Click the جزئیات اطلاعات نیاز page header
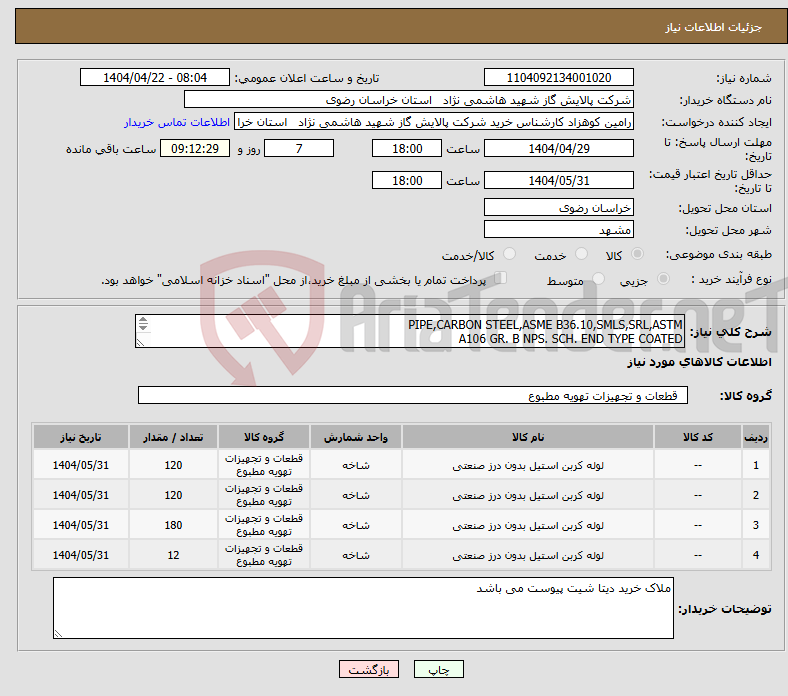The image size is (788, 696). click(714, 27)
